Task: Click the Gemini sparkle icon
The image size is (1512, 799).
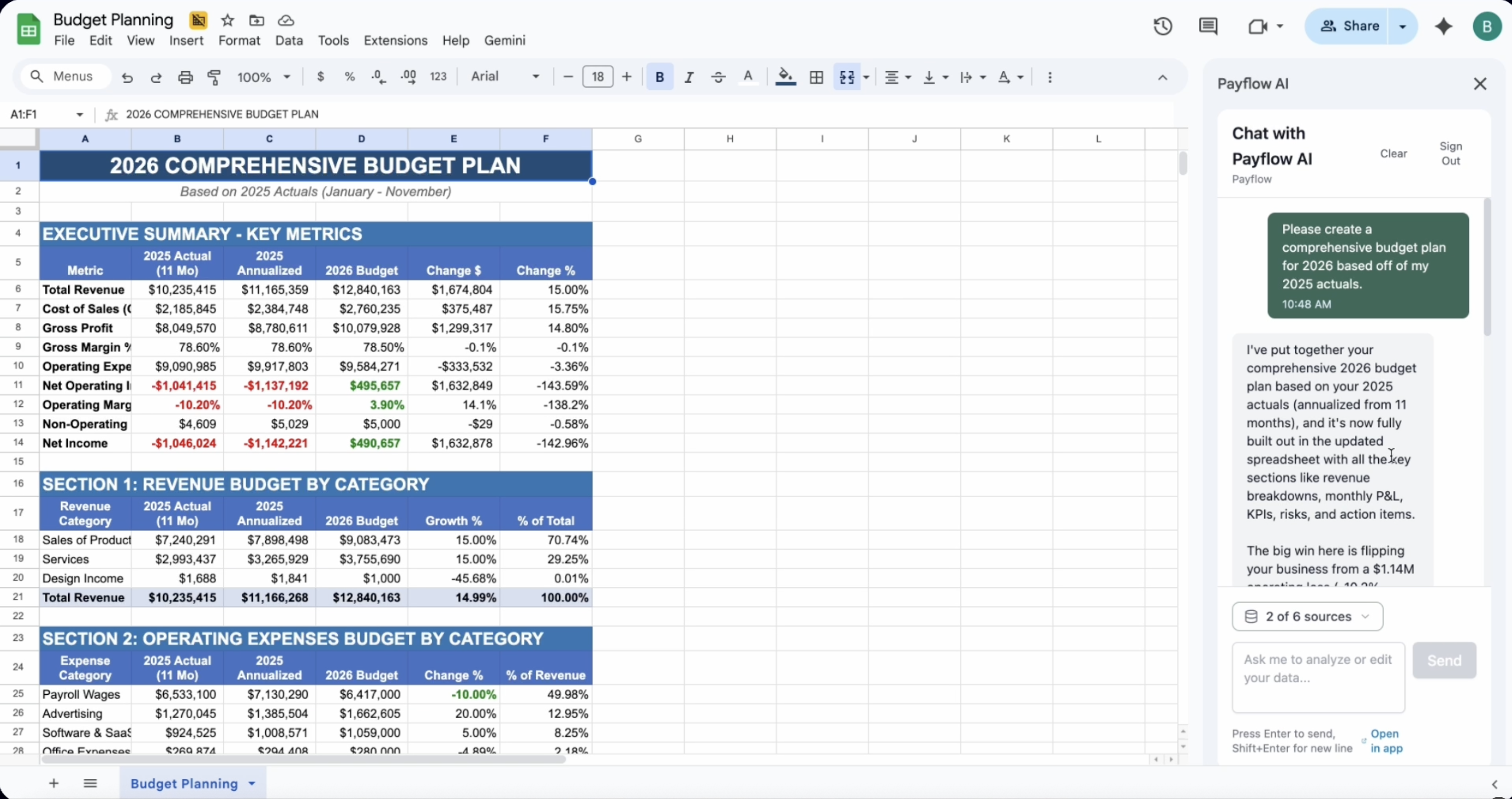Action: point(1443,26)
